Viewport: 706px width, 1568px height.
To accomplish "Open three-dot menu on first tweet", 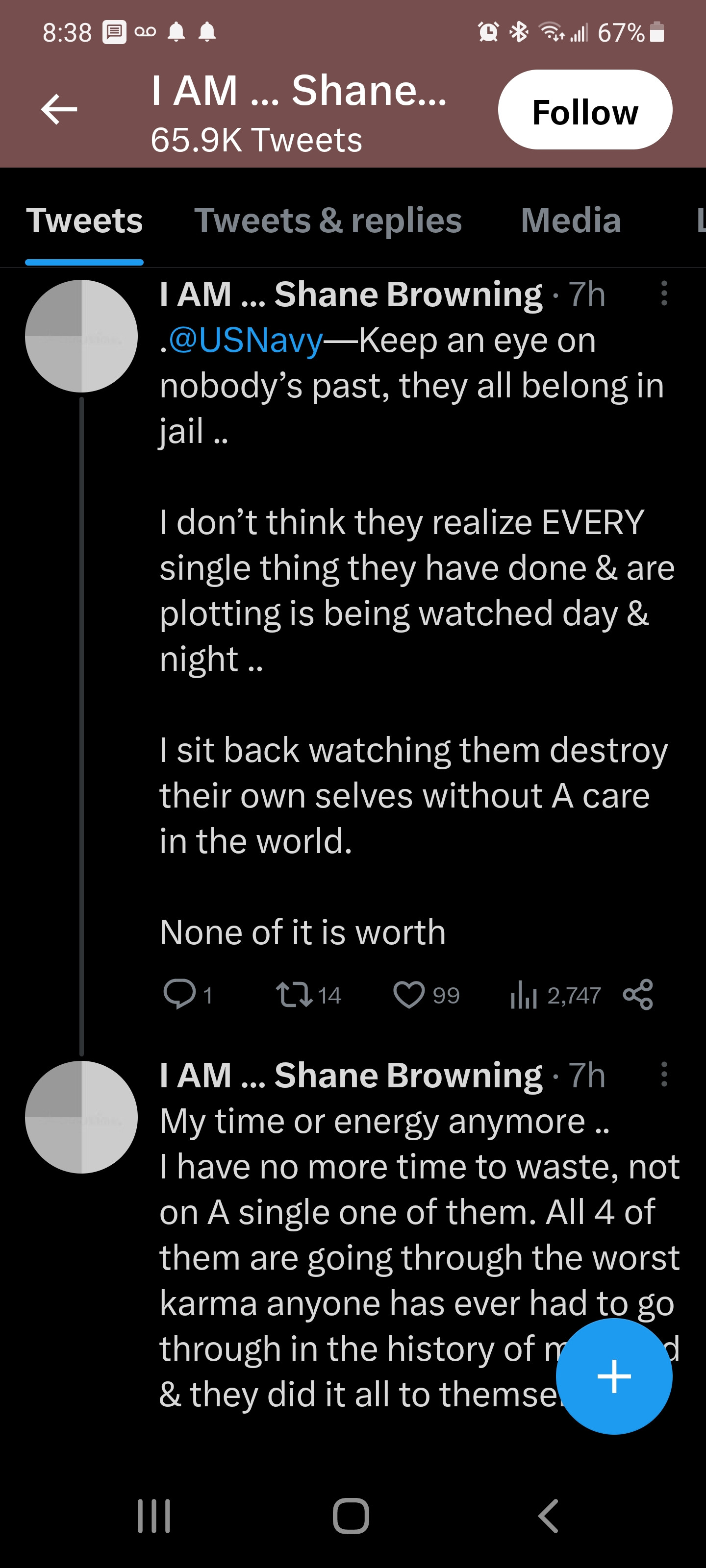I will pyautogui.click(x=664, y=294).
